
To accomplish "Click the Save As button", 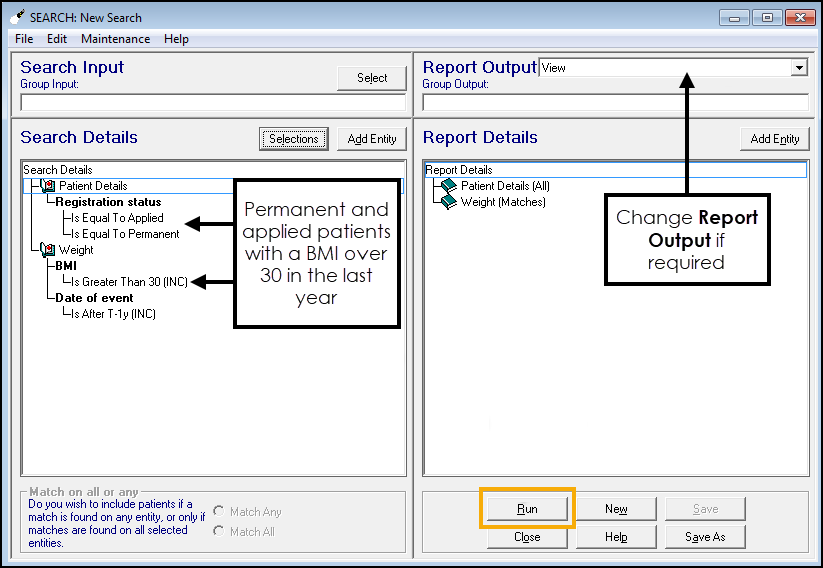I will [705, 537].
